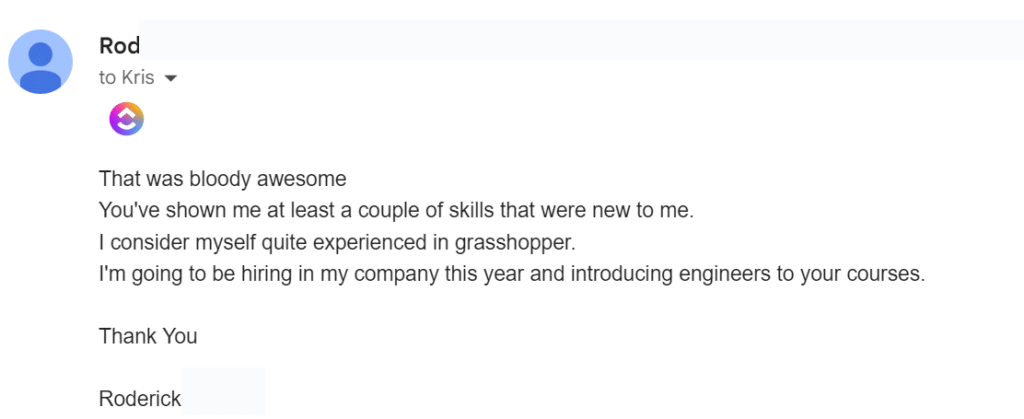The image size is (1024, 419).
Task: Expand recipient details arrow beside Kris
Action: (x=169, y=79)
